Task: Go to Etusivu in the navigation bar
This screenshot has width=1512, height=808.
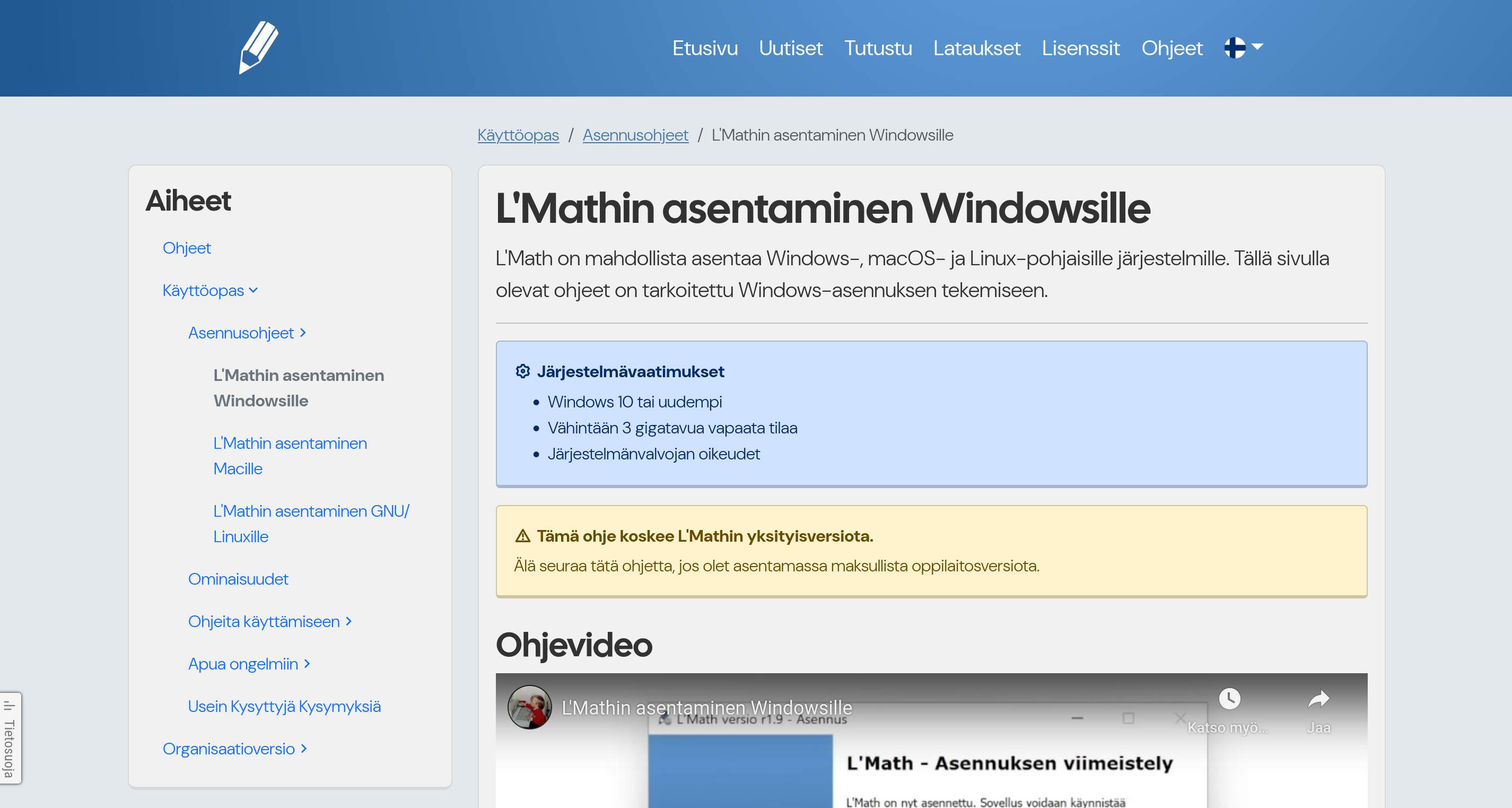Action: pyautogui.click(x=705, y=48)
